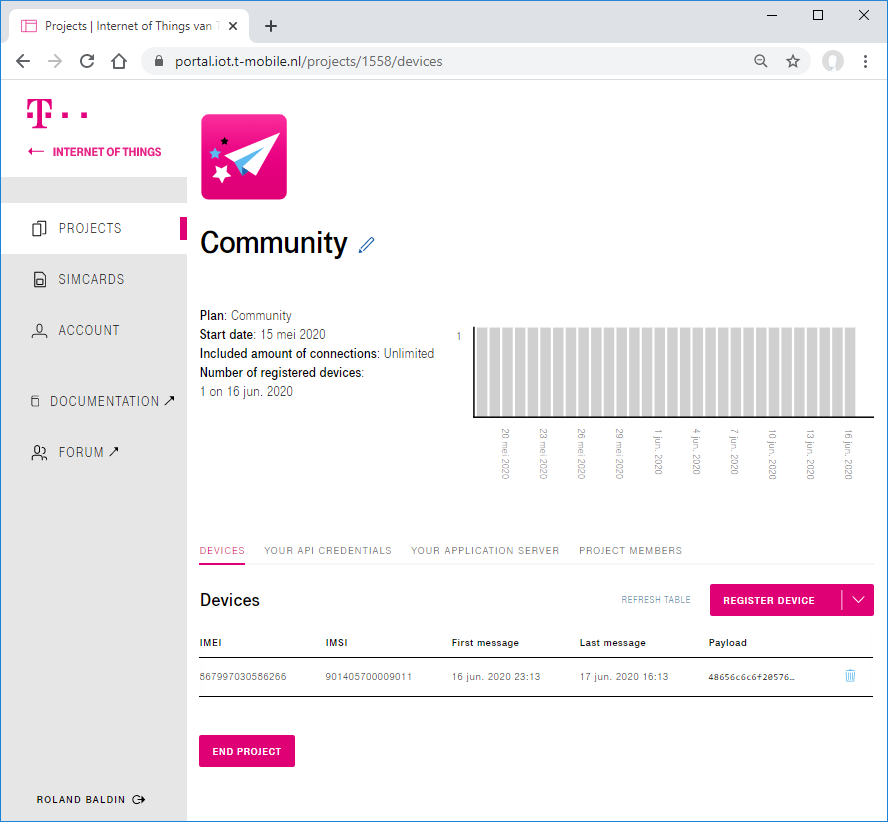Open a new browser tab

[x=271, y=26]
